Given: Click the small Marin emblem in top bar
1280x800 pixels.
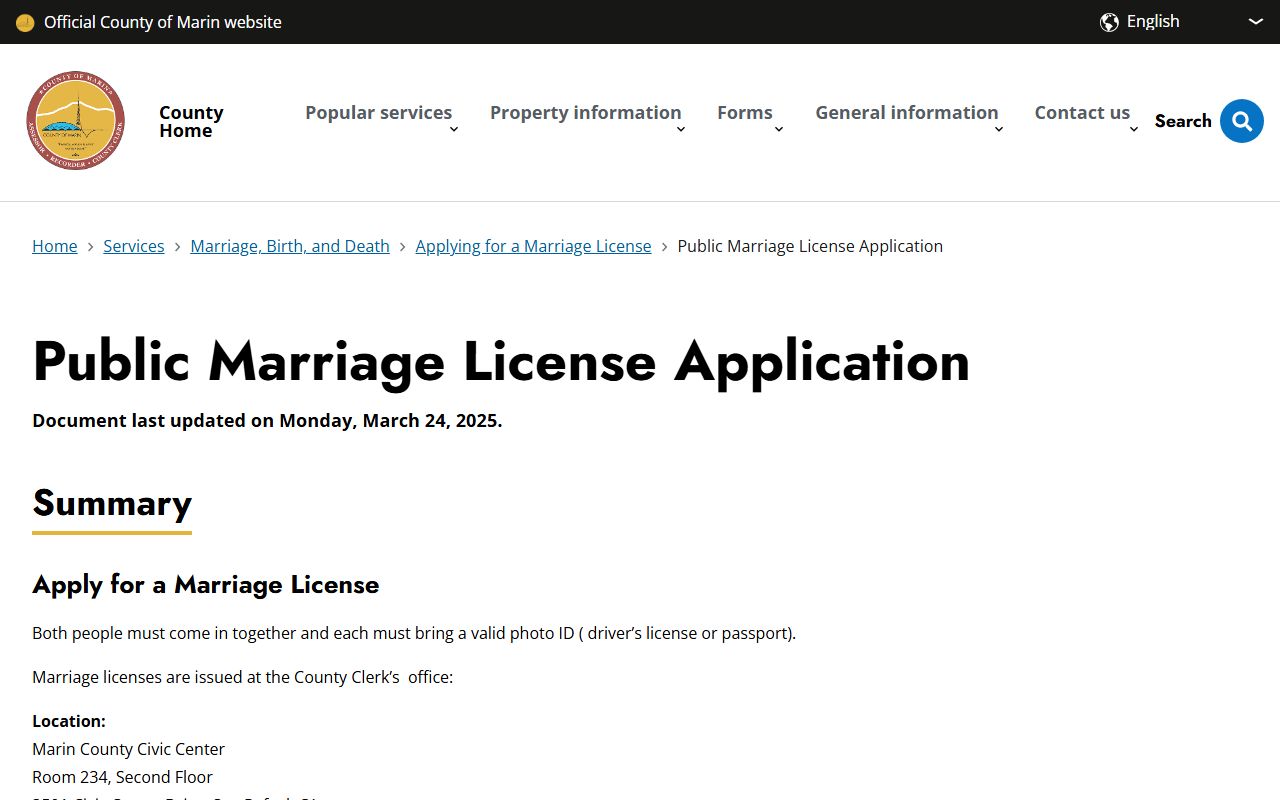Looking at the screenshot, I should [x=25, y=22].
